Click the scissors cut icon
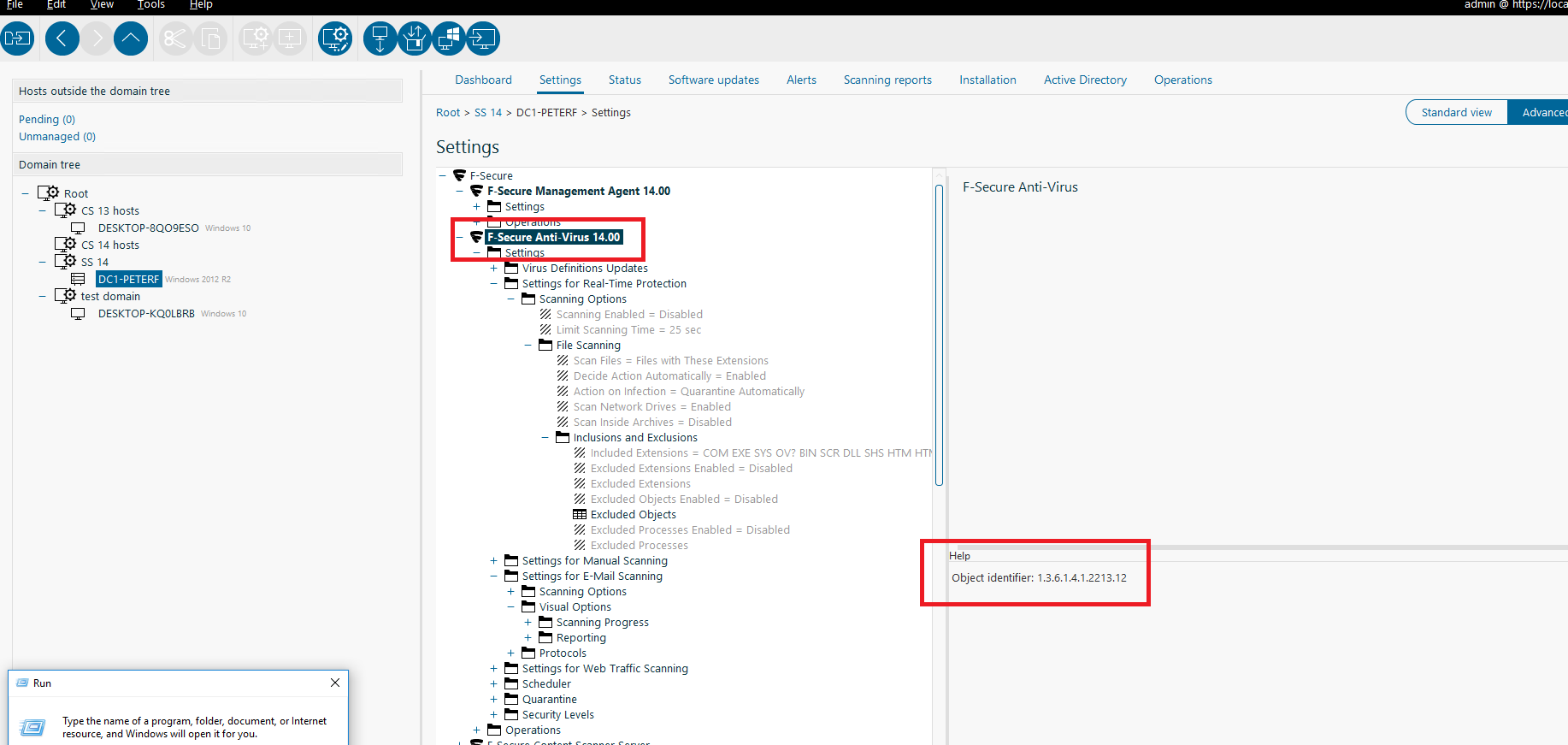Image resolution: width=1568 pixels, height=745 pixels. coord(175,38)
